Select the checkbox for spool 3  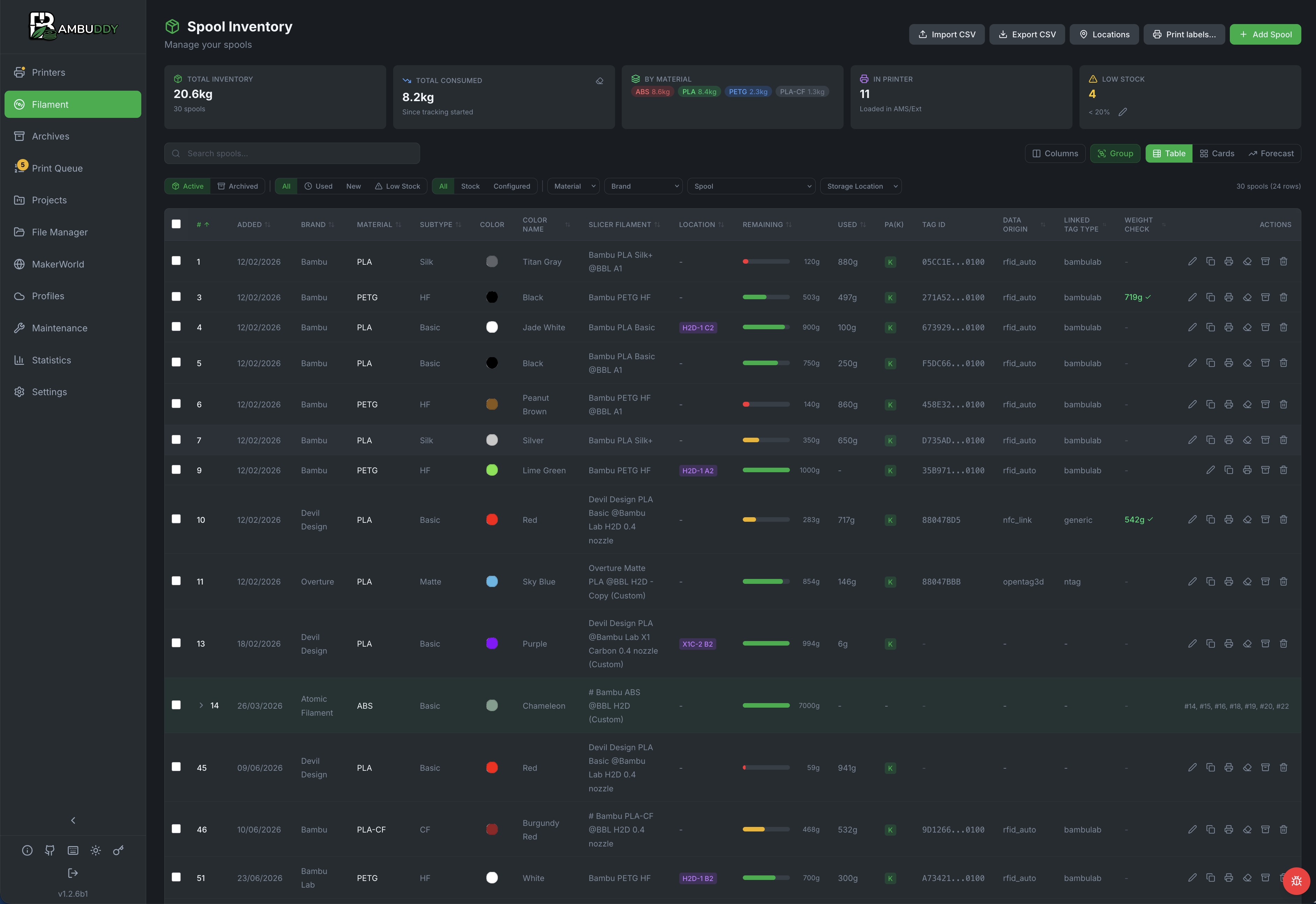coord(176,296)
